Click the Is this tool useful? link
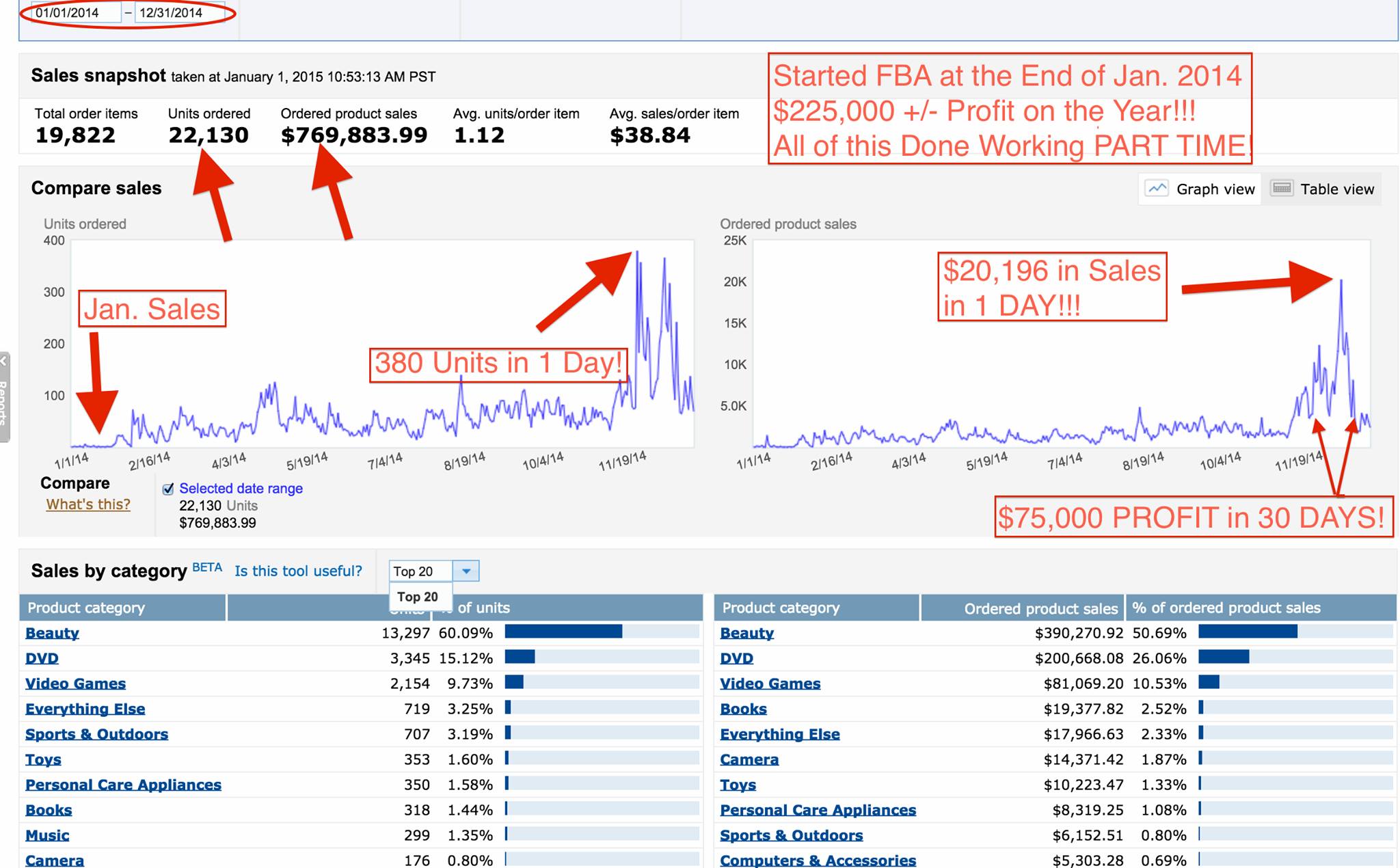Viewport: 1400px width, 868px height. 298,571
